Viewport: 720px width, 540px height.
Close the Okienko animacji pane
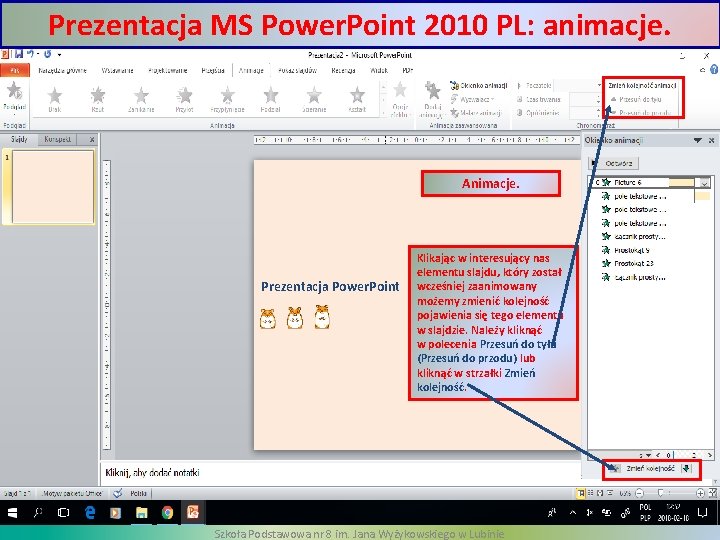pyautogui.click(x=711, y=141)
